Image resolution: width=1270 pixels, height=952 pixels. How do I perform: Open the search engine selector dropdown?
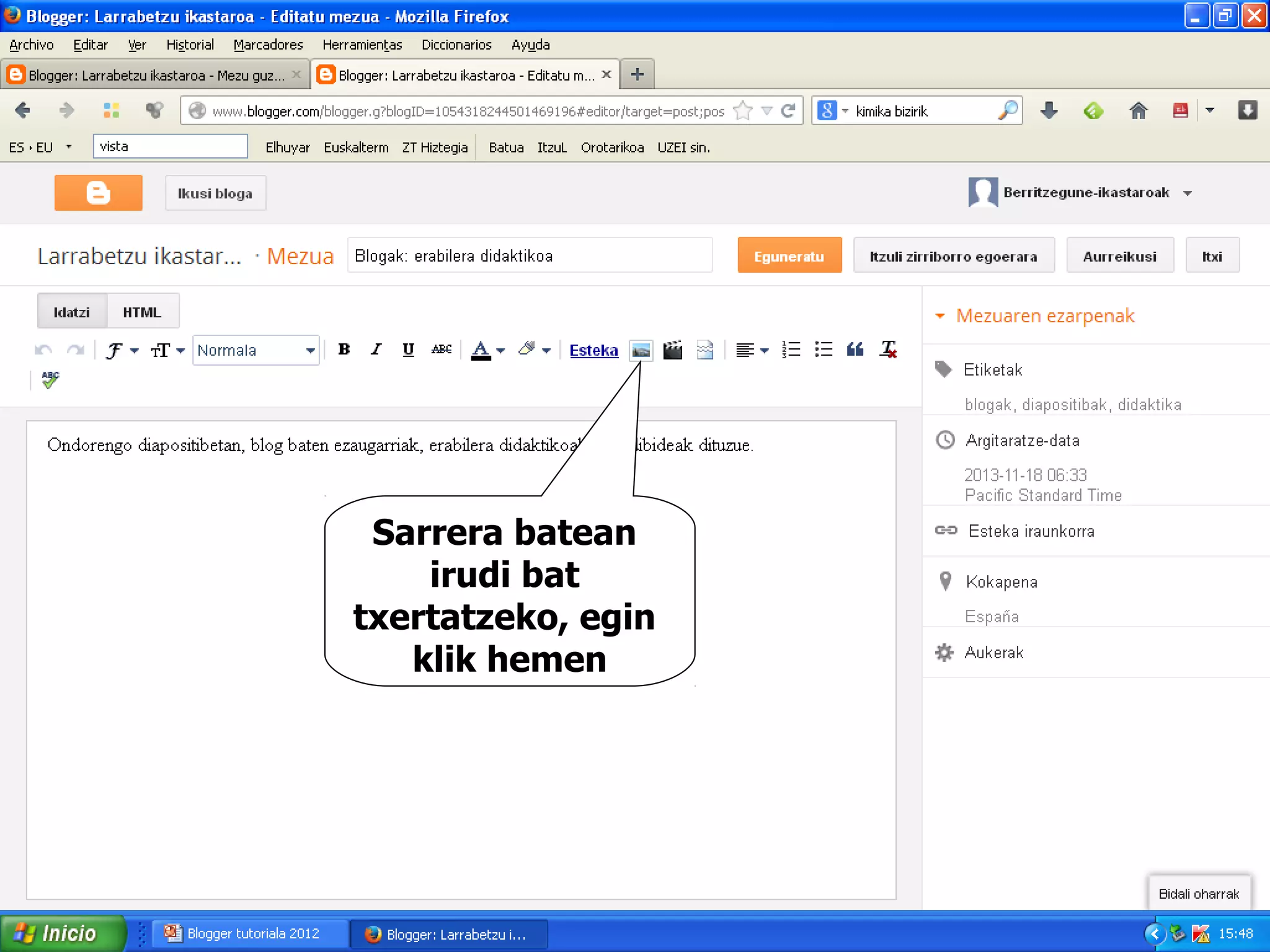[845, 110]
